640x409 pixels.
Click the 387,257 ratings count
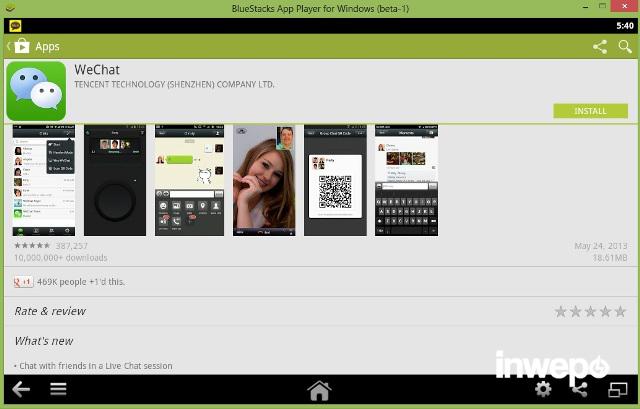(71, 246)
